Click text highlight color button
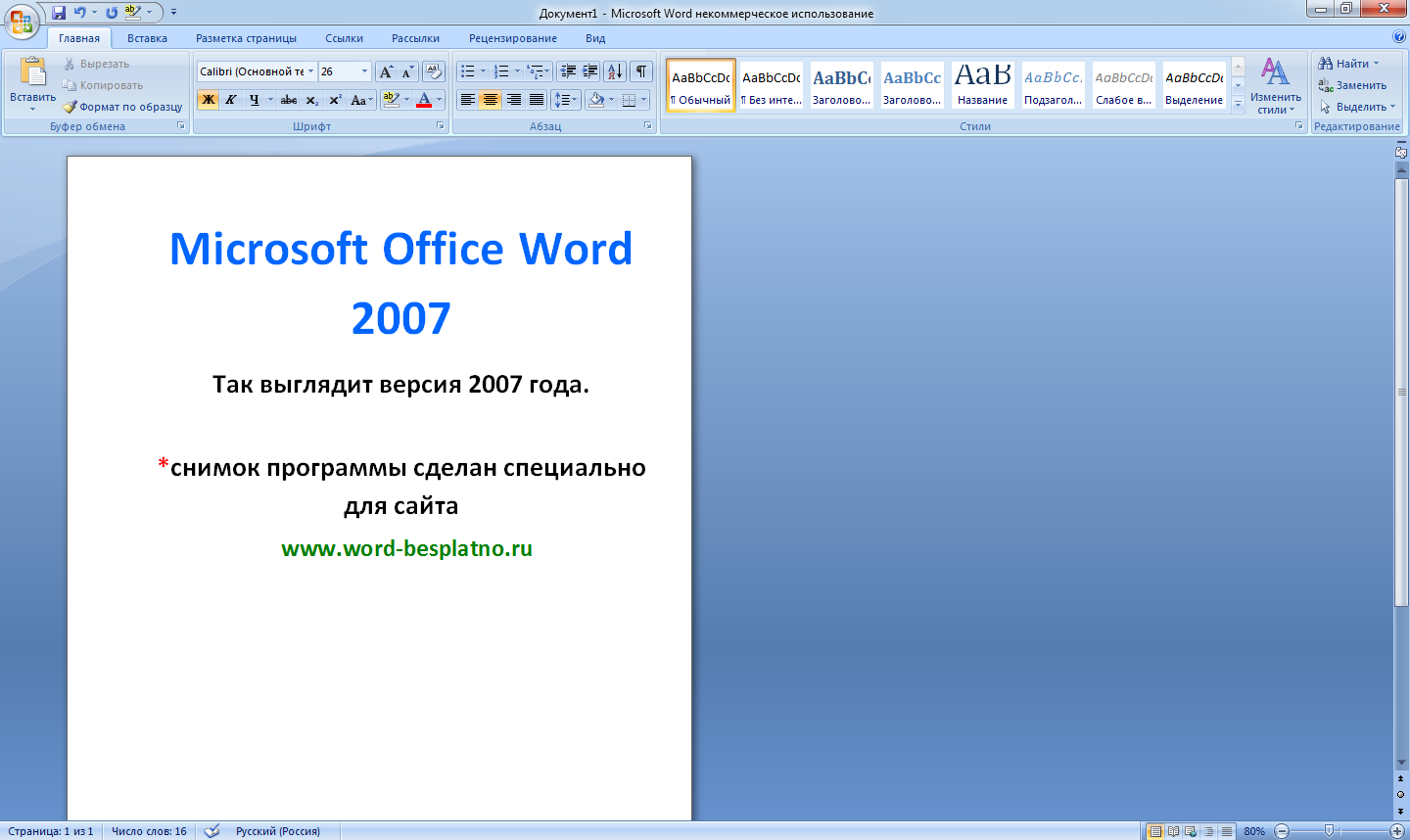 click(x=391, y=100)
